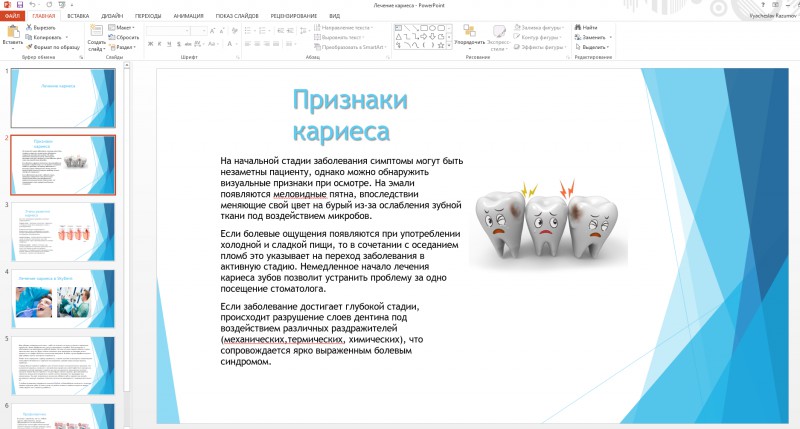Toggle Bold (Ж) formatting

pyautogui.click(x=151, y=44)
